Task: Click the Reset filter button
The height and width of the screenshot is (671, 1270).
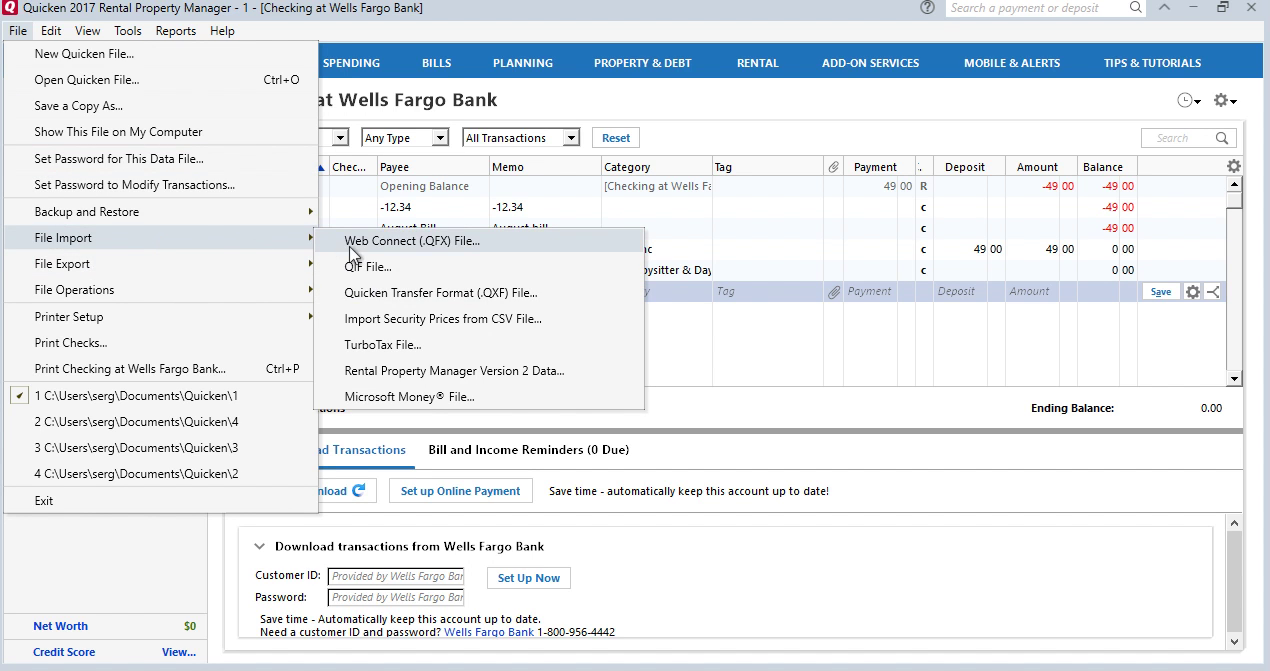Action: 616,138
